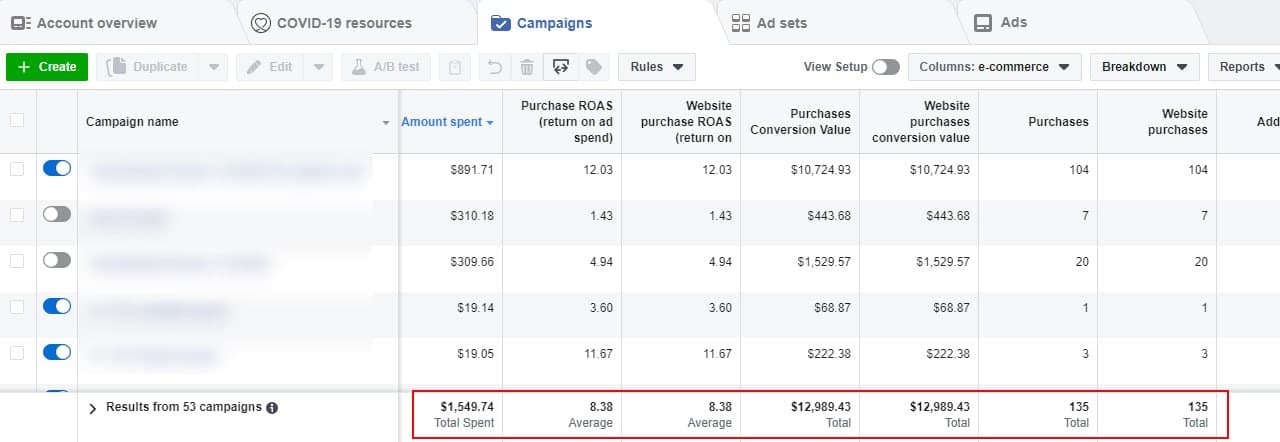Click the A/B test flask button
Viewport: 1280px width, 442px height.
pos(386,67)
